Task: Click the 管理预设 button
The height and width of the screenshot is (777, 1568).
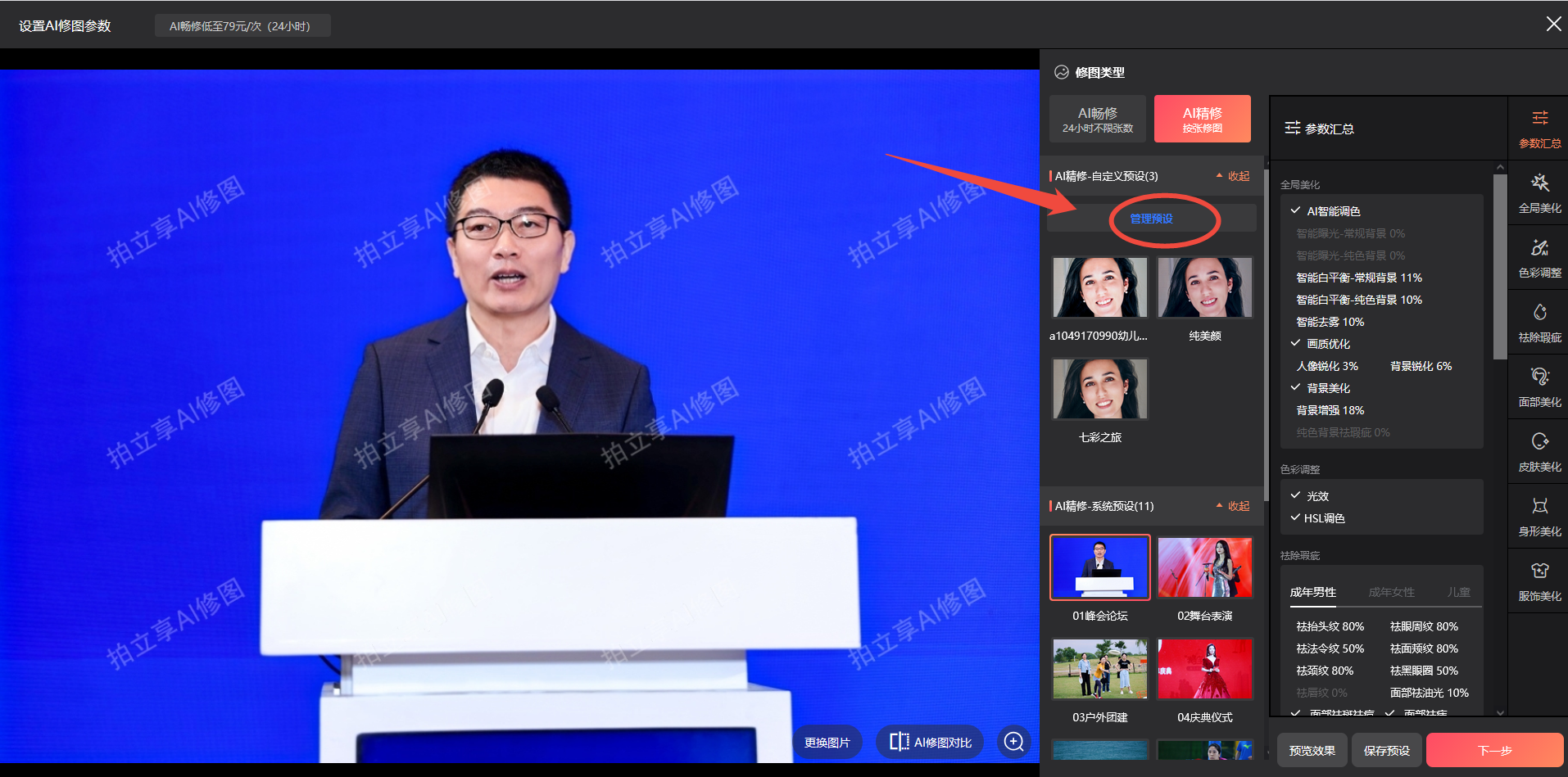Action: (1151, 219)
